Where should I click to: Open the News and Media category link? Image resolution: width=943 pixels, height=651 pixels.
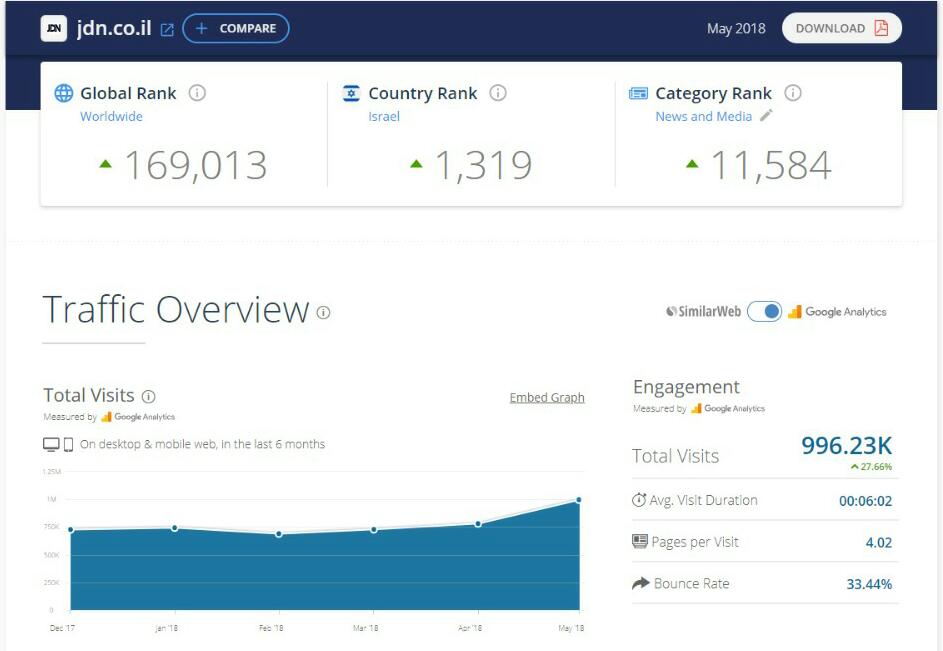pos(703,116)
